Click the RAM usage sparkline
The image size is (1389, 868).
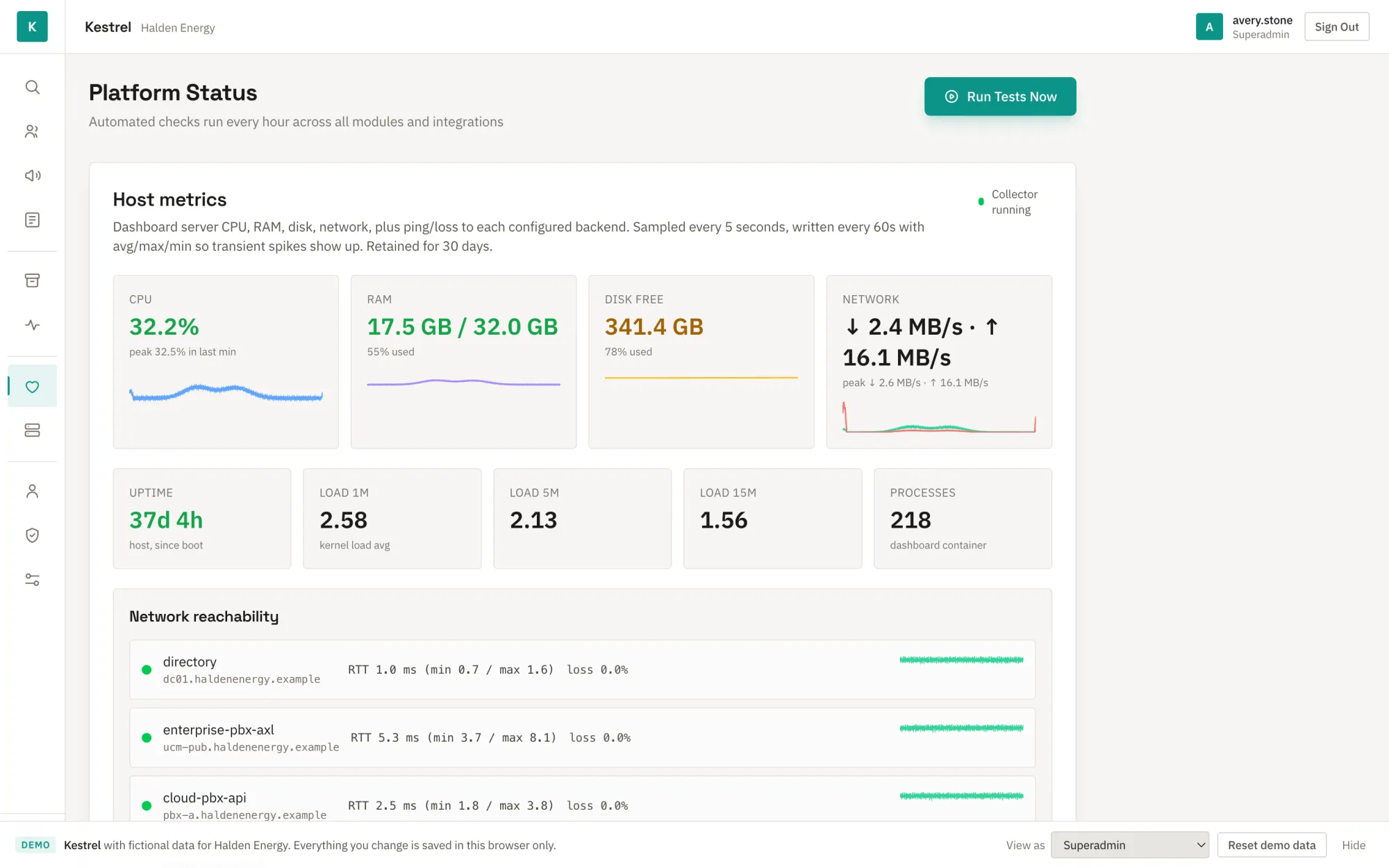click(463, 382)
